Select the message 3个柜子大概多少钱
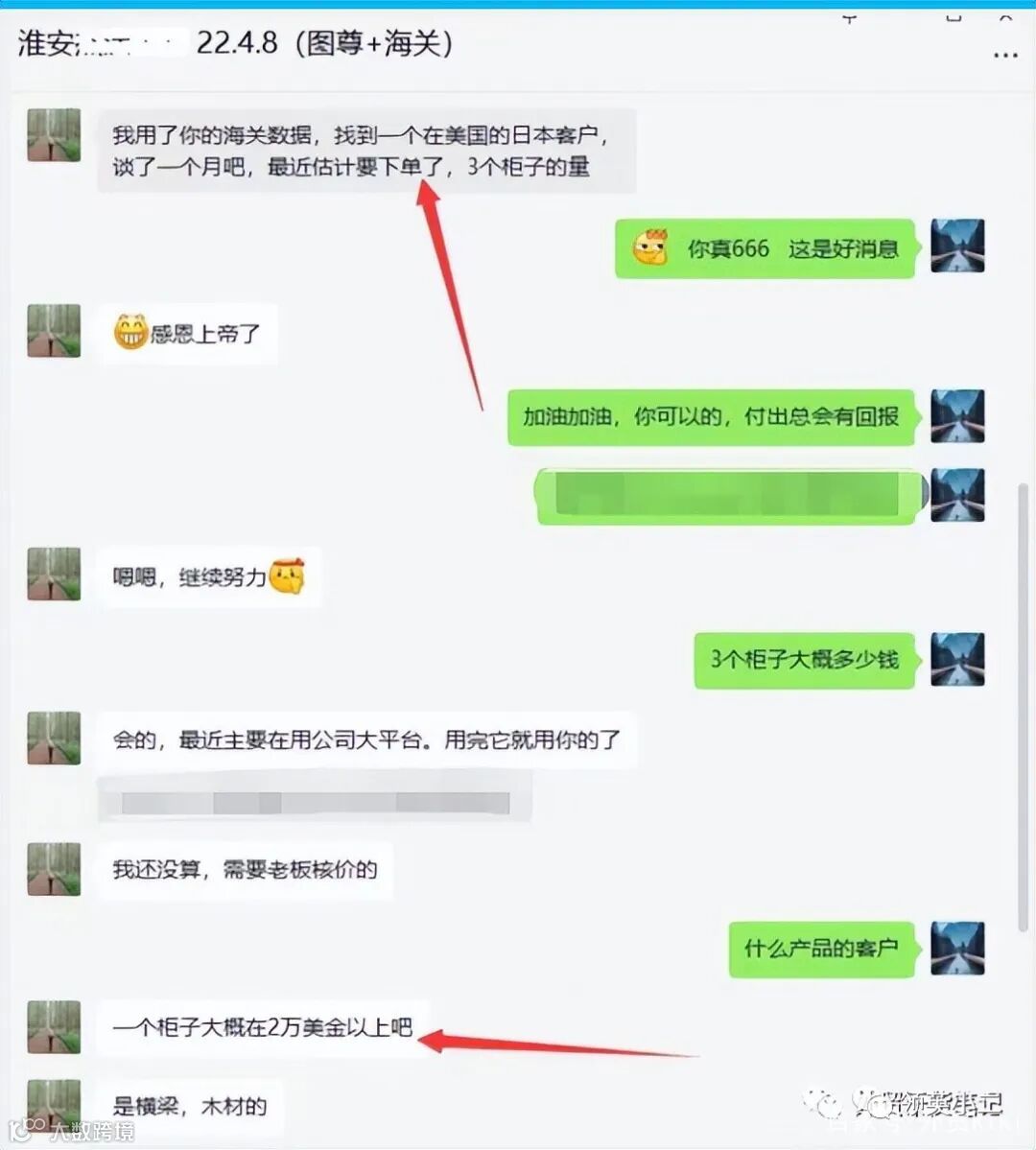 point(804,659)
